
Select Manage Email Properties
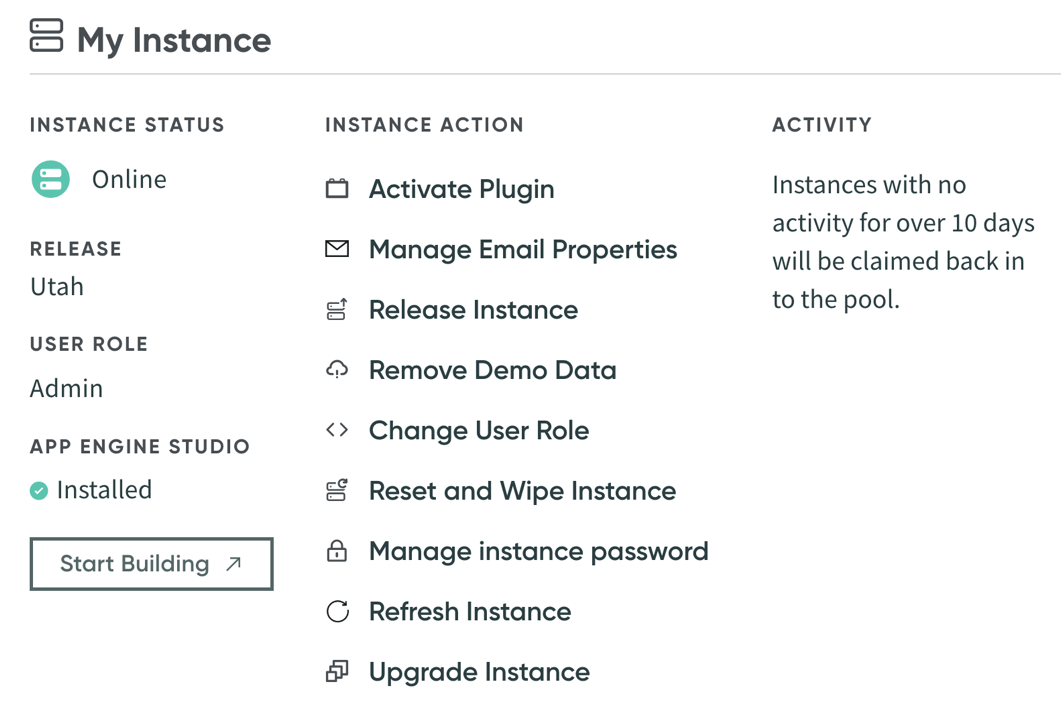[523, 249]
